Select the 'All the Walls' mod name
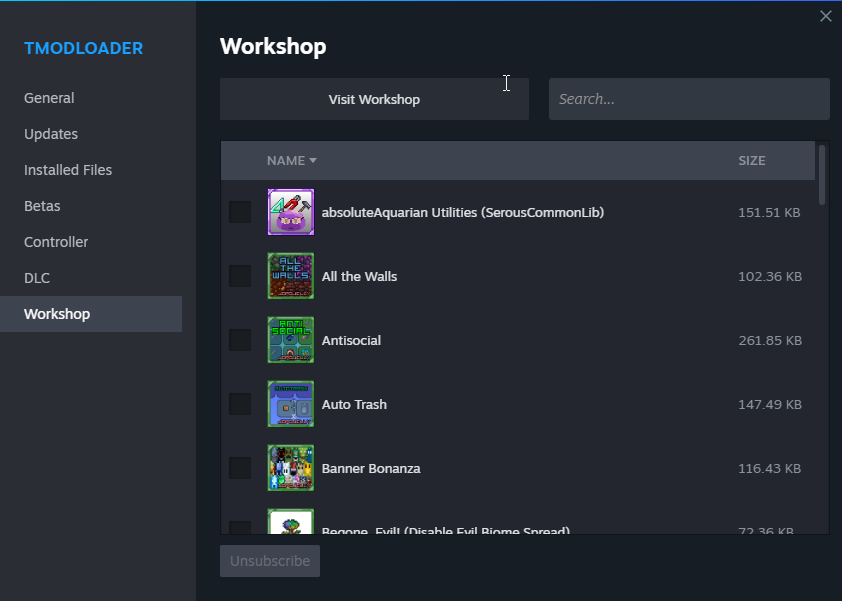This screenshot has height=601, width=842. pos(359,276)
